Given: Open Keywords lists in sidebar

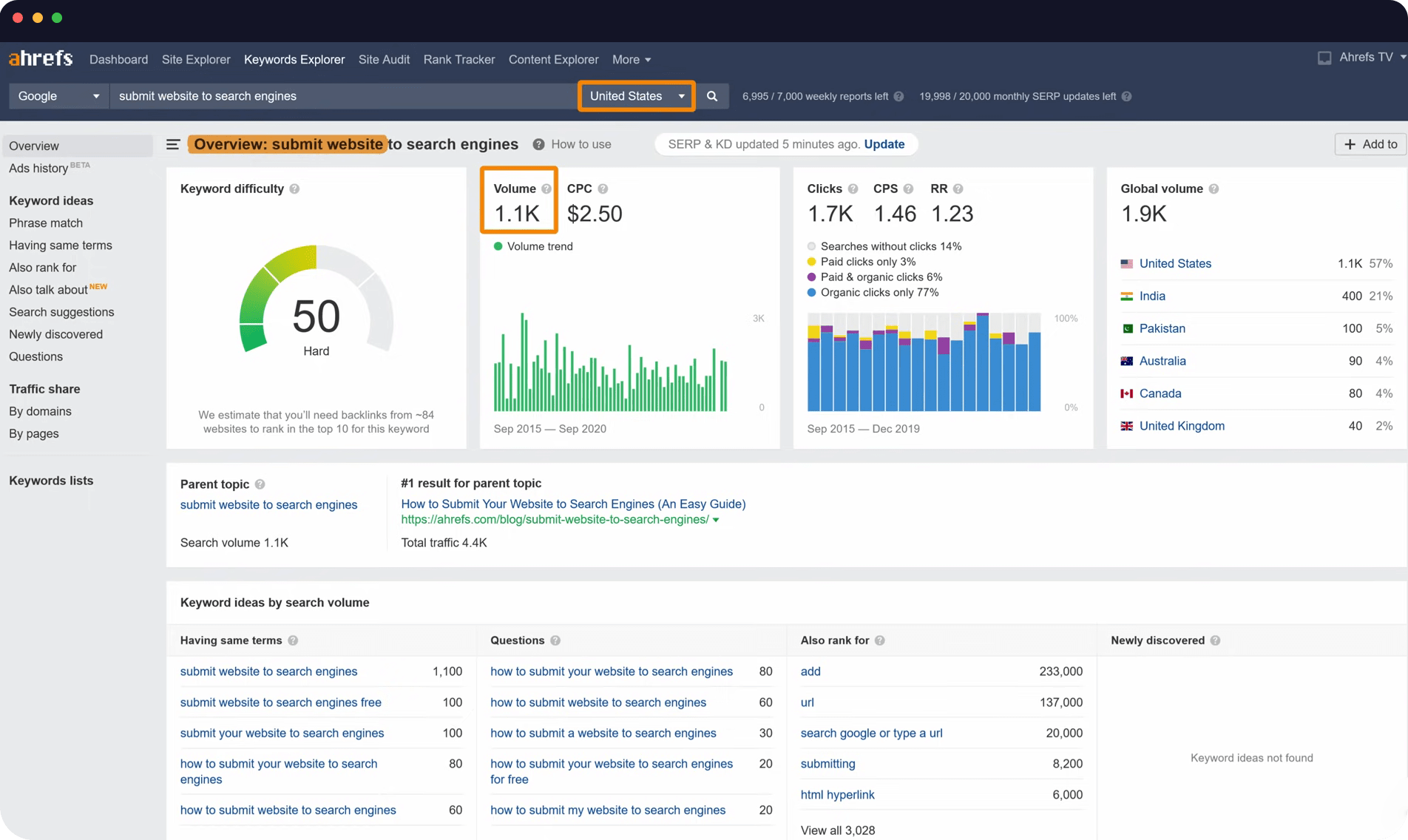Looking at the screenshot, I should (x=51, y=481).
